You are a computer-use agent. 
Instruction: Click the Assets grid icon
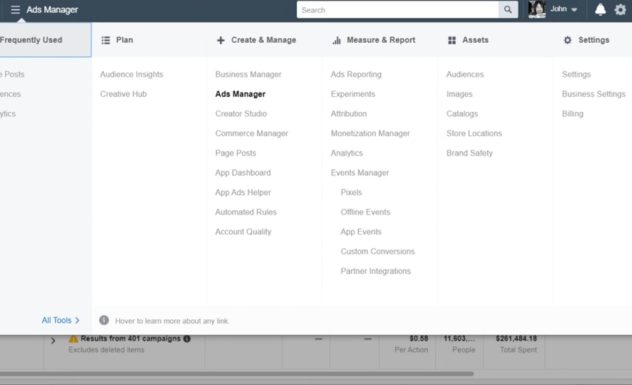point(452,40)
